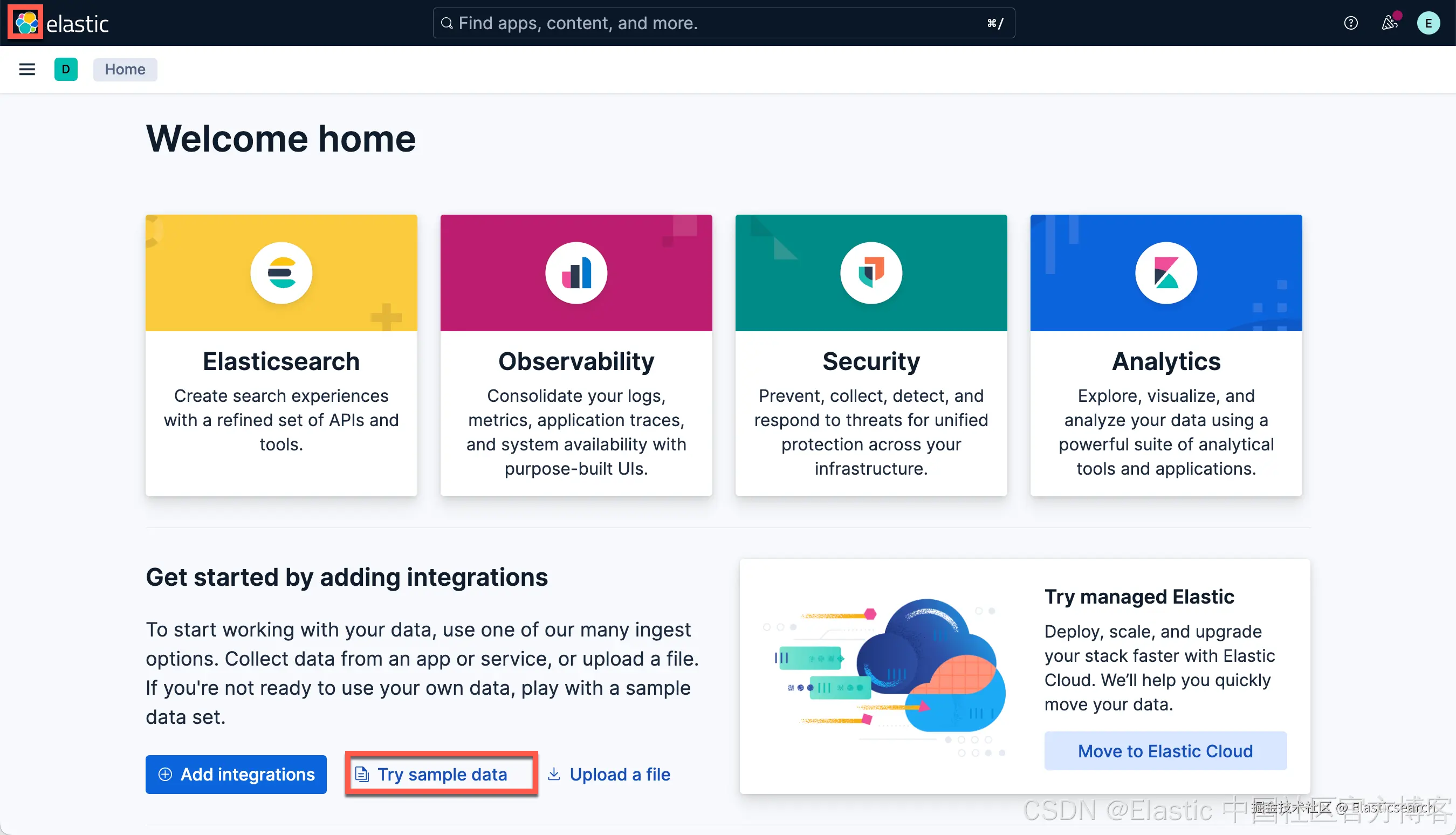The image size is (1456, 835).
Task: Click the Elasticsearch logo icon on card
Action: (281, 273)
